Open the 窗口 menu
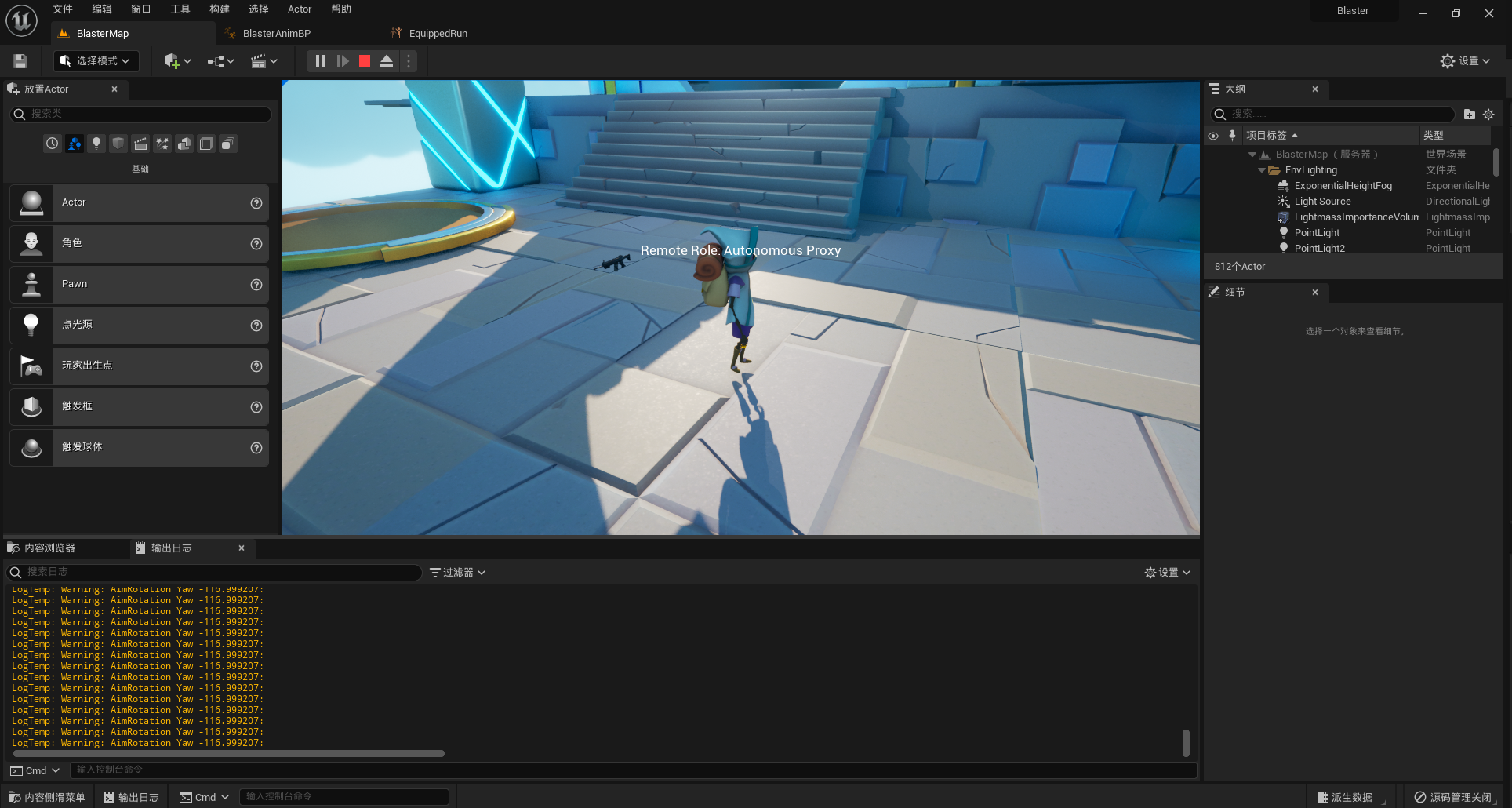 tap(141, 9)
